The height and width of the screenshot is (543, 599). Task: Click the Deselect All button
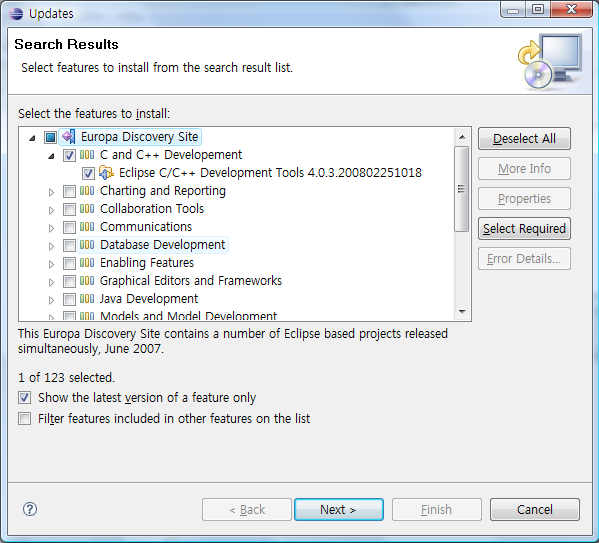[x=524, y=138]
